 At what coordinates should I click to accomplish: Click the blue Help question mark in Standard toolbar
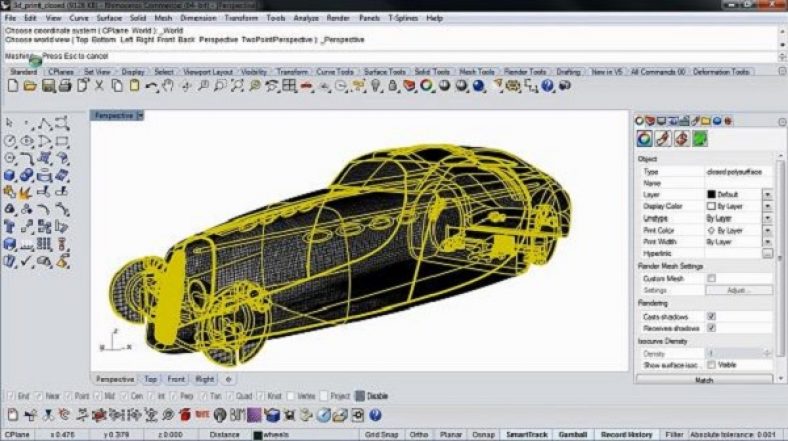(x=547, y=86)
